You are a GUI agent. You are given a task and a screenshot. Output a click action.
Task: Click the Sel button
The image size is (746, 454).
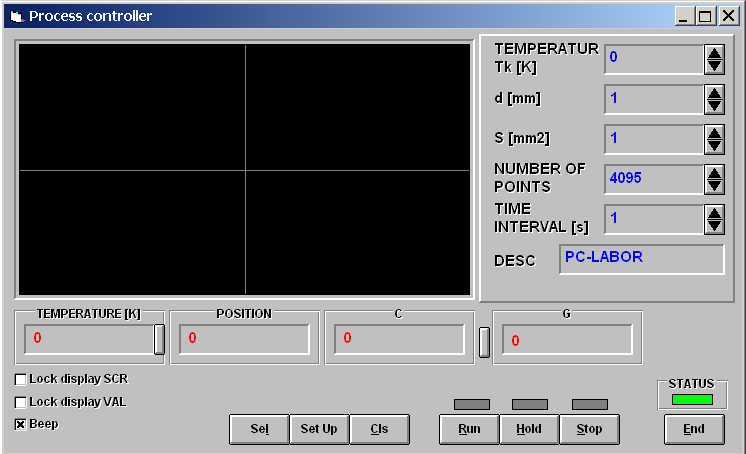pos(259,429)
